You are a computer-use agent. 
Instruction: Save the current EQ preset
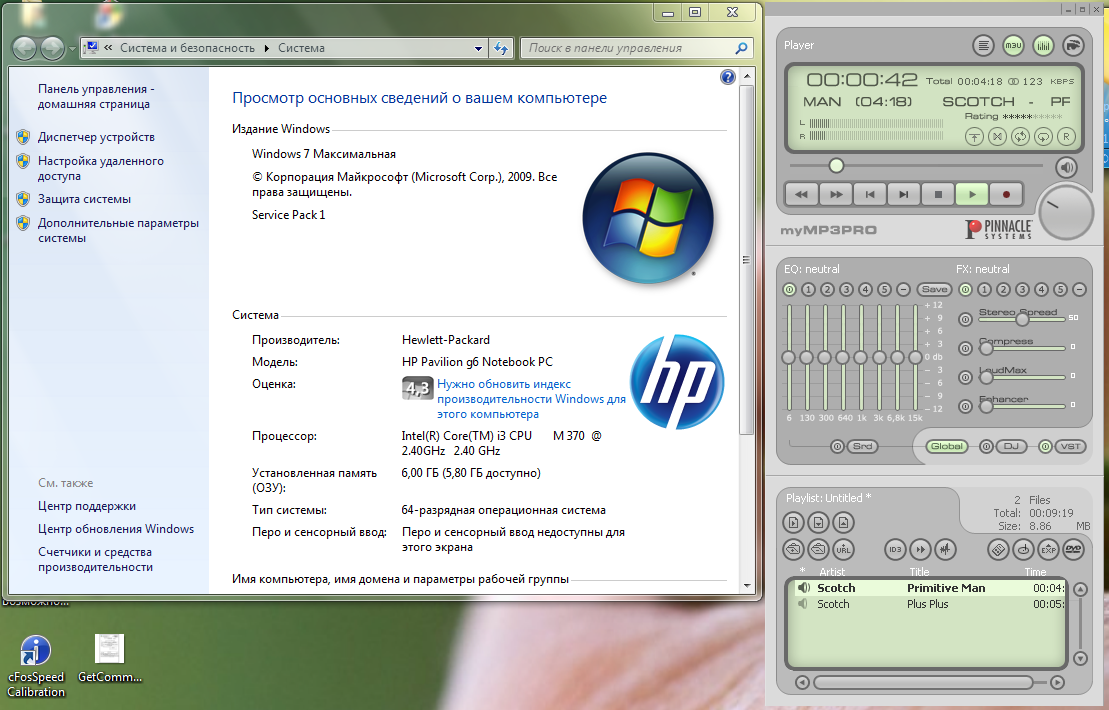tap(934, 290)
